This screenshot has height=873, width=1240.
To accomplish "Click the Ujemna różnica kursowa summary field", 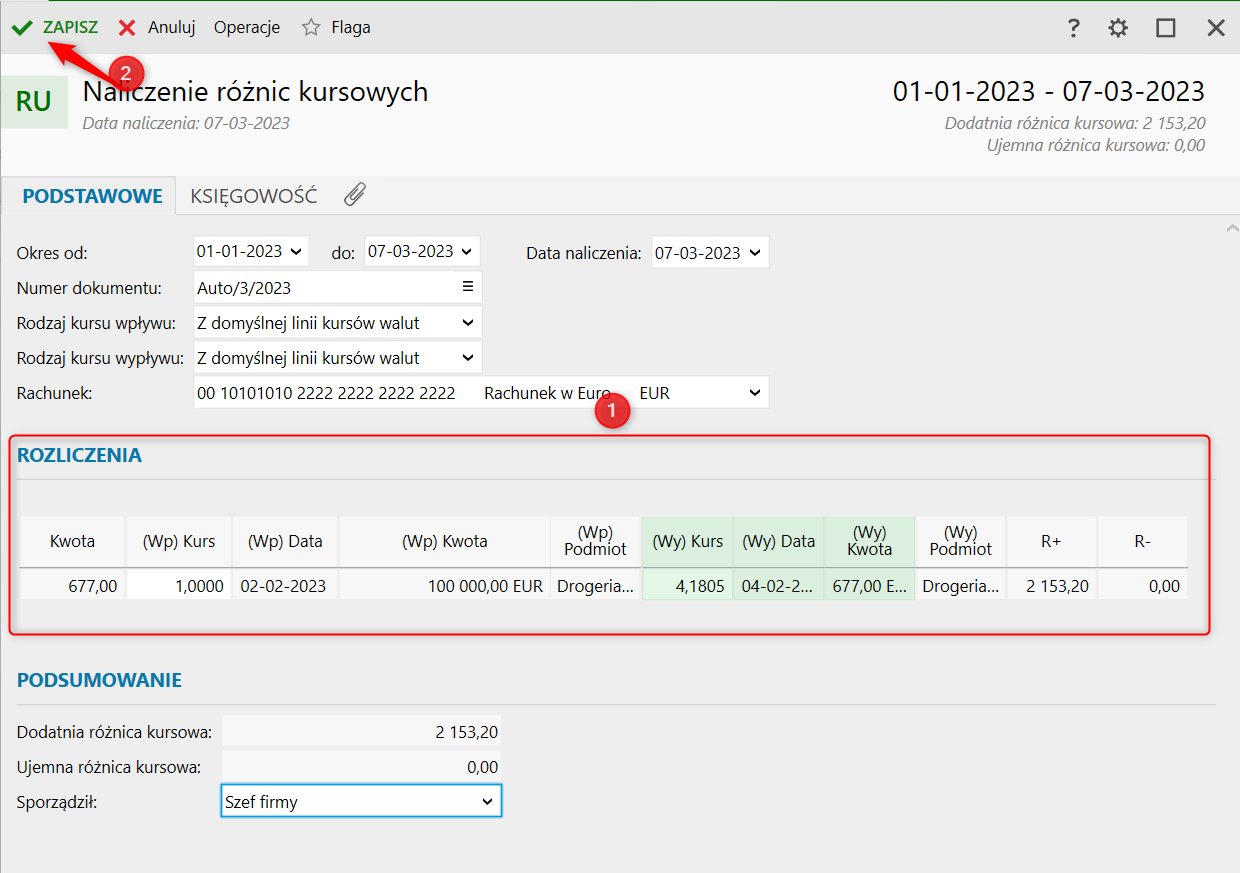I will pos(361,767).
